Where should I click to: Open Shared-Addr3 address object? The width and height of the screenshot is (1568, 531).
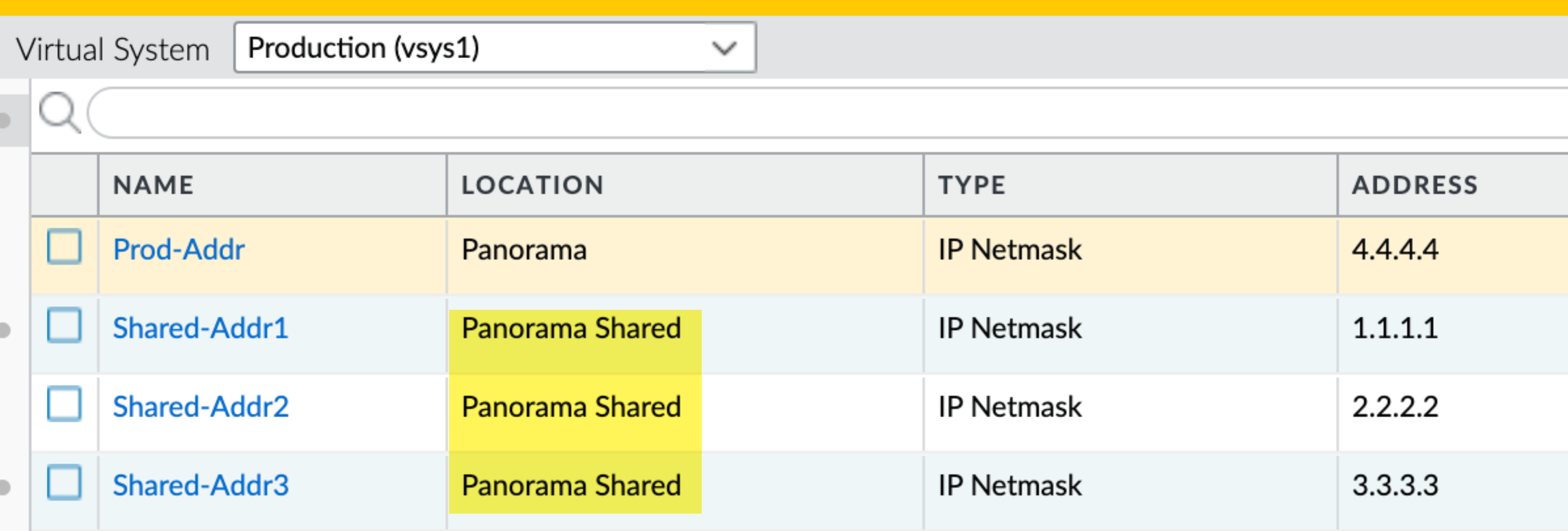point(200,485)
